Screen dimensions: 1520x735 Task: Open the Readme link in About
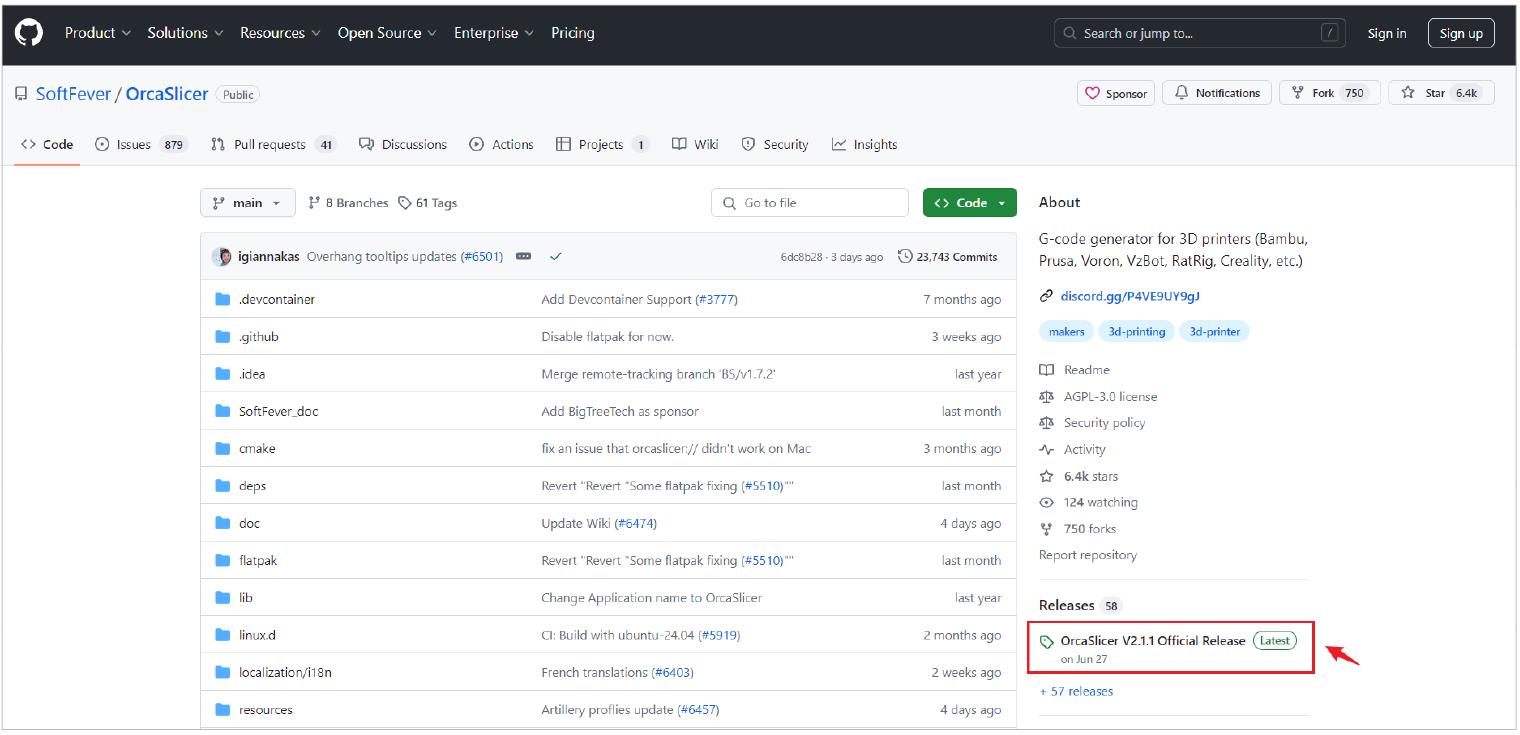coord(1086,370)
